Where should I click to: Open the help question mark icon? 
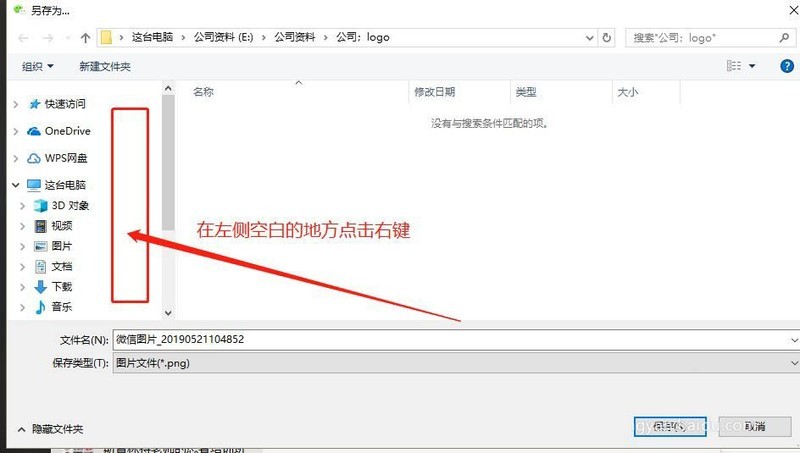pos(787,66)
